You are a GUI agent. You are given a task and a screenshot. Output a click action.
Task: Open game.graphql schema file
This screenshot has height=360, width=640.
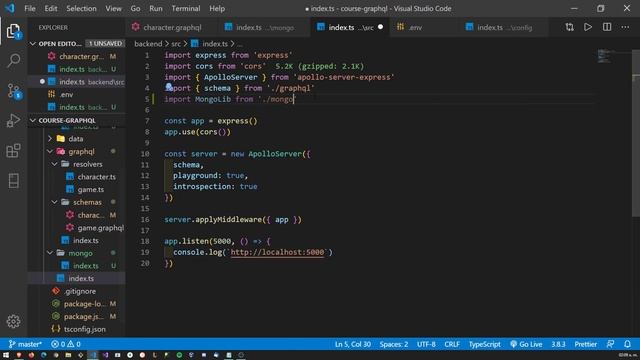pyautogui.click(x=100, y=228)
